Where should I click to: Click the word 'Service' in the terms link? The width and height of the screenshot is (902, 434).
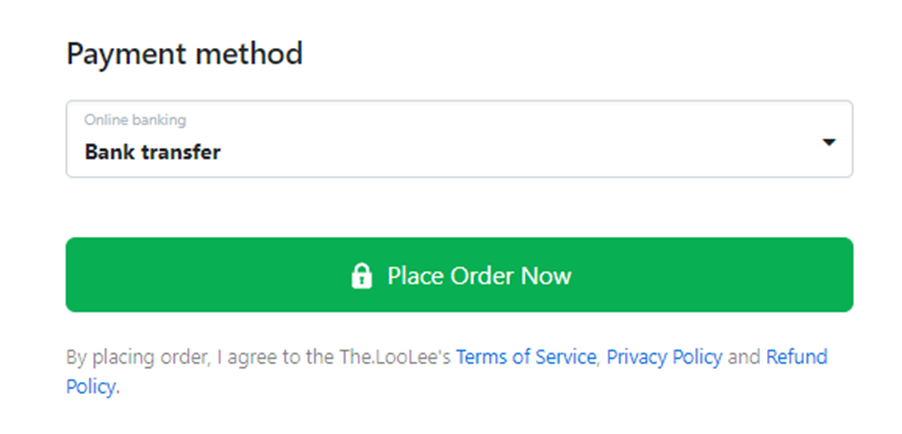click(564, 357)
